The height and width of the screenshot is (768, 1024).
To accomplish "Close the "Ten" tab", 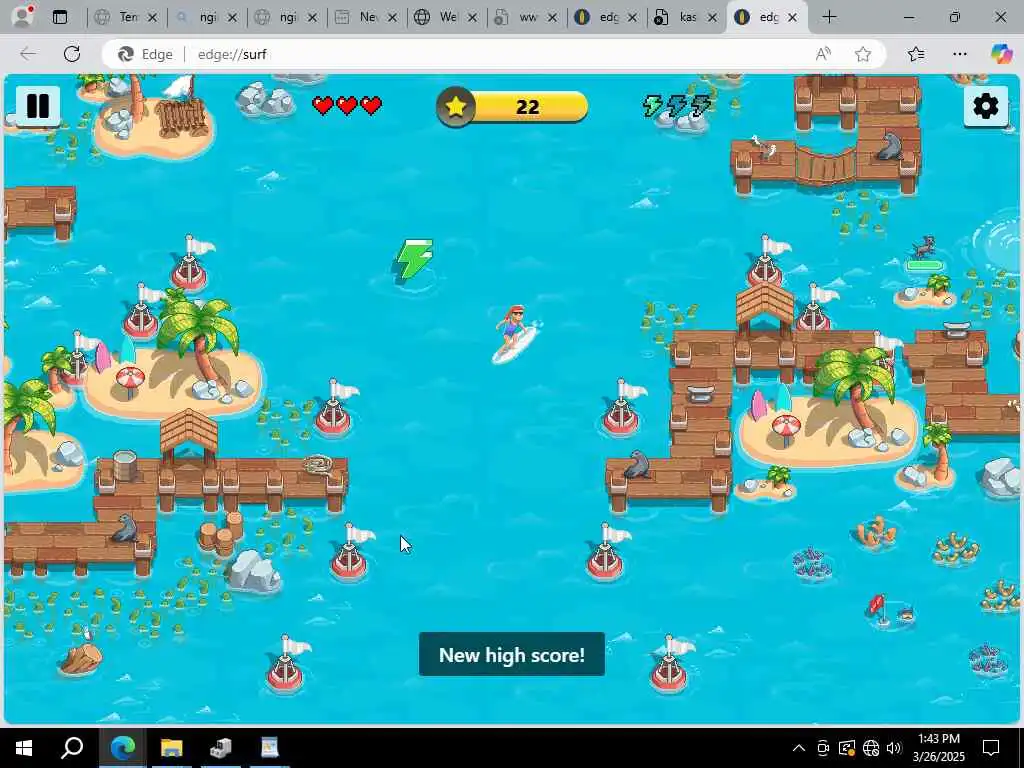I will [152, 18].
